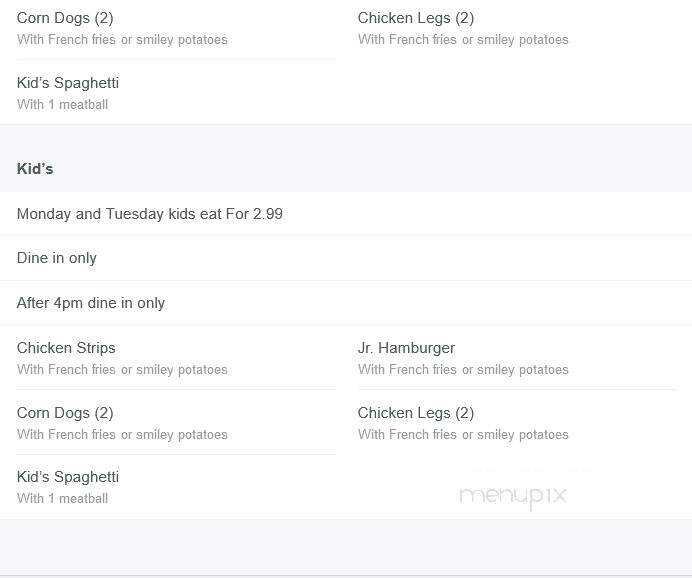Click Chicken Legs (2) at top of page
The width and height of the screenshot is (692, 578).
click(416, 18)
